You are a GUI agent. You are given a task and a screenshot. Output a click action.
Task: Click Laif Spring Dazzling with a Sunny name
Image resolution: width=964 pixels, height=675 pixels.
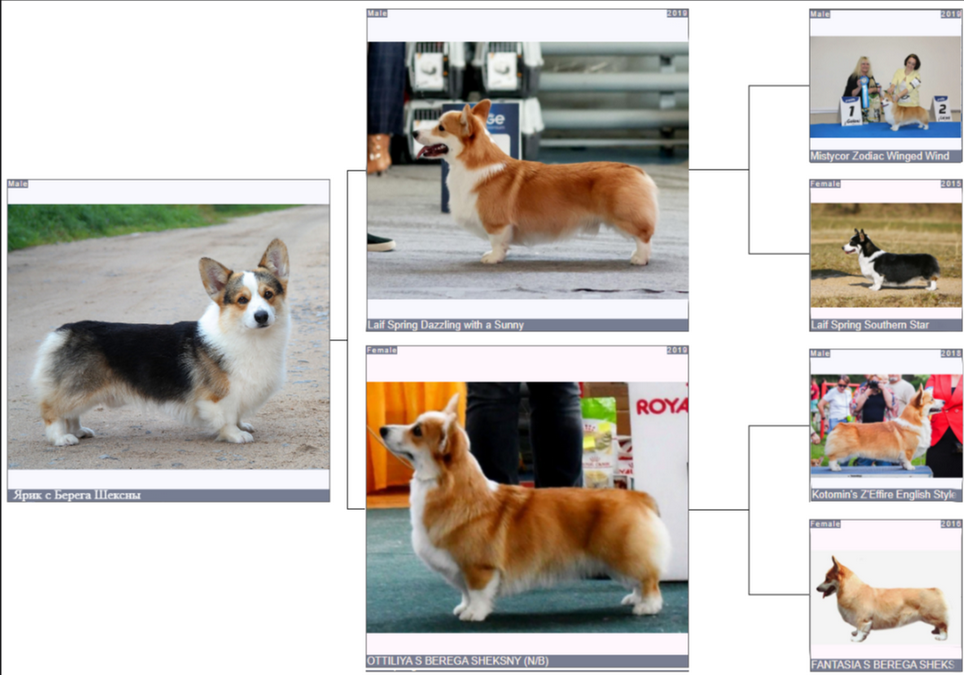pos(446,325)
